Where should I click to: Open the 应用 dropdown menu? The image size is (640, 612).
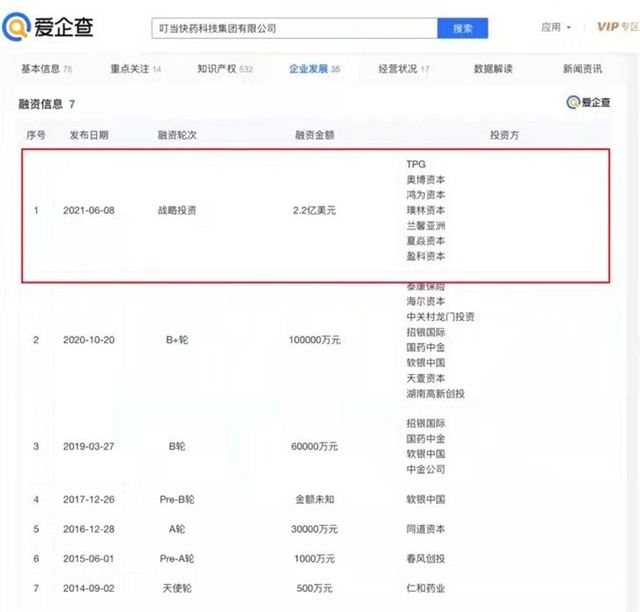tap(556, 27)
